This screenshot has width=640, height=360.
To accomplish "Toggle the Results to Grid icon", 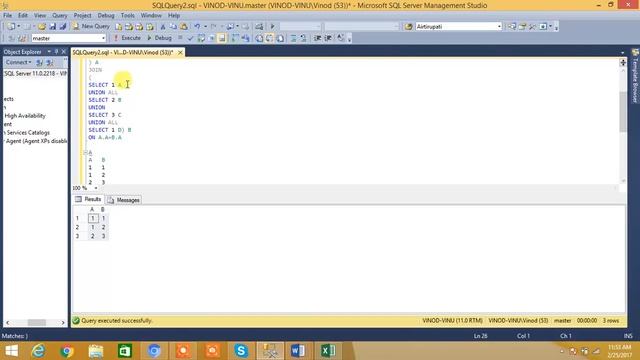I will pyautogui.click(x=269, y=38).
